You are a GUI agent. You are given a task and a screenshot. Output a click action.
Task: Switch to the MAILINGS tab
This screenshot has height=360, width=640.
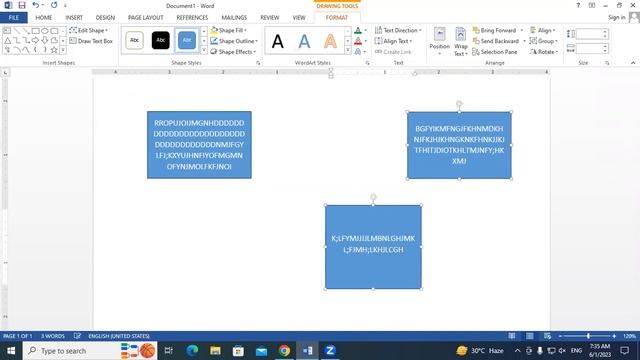coord(234,18)
